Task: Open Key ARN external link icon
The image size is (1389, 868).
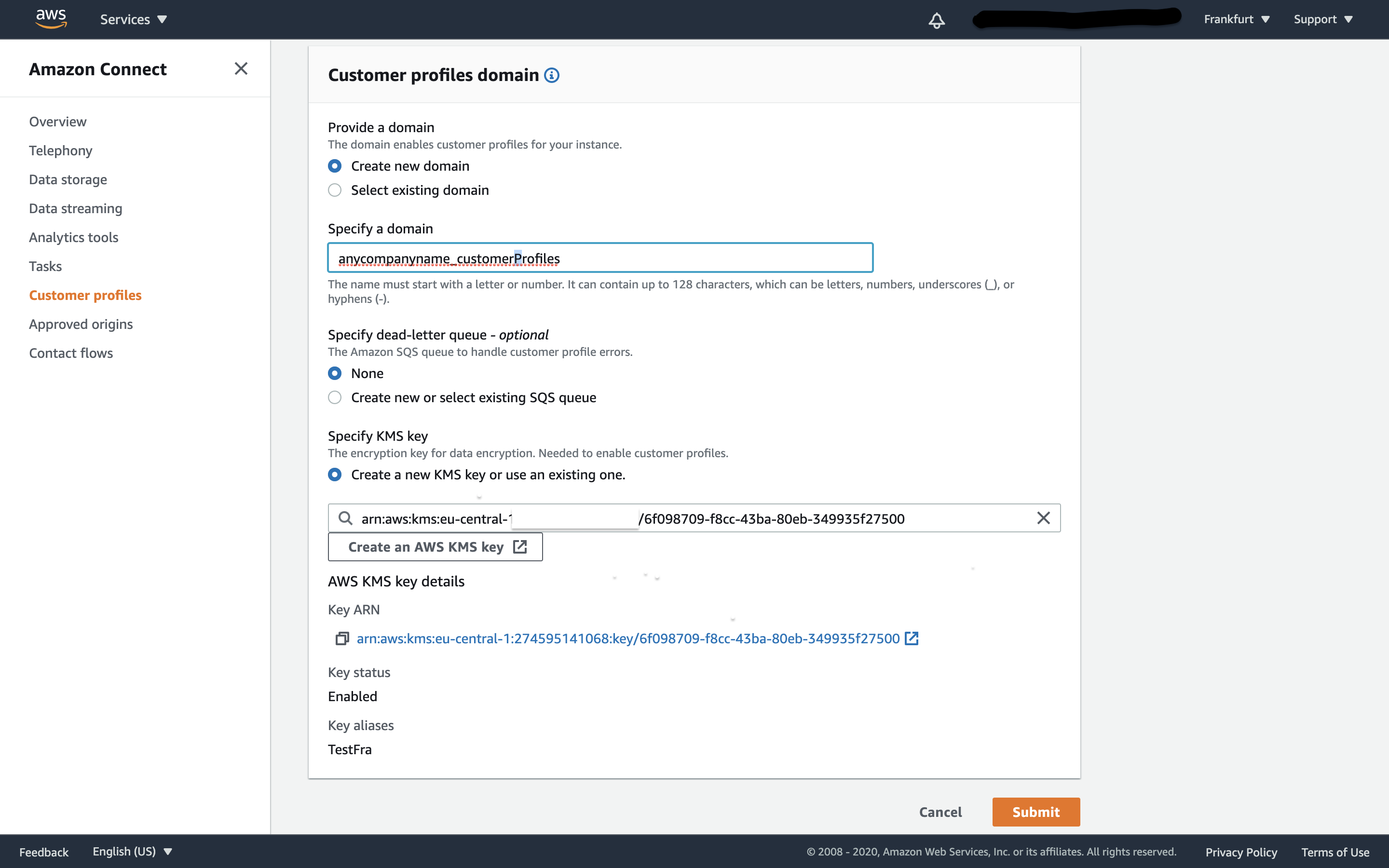Action: (x=911, y=638)
